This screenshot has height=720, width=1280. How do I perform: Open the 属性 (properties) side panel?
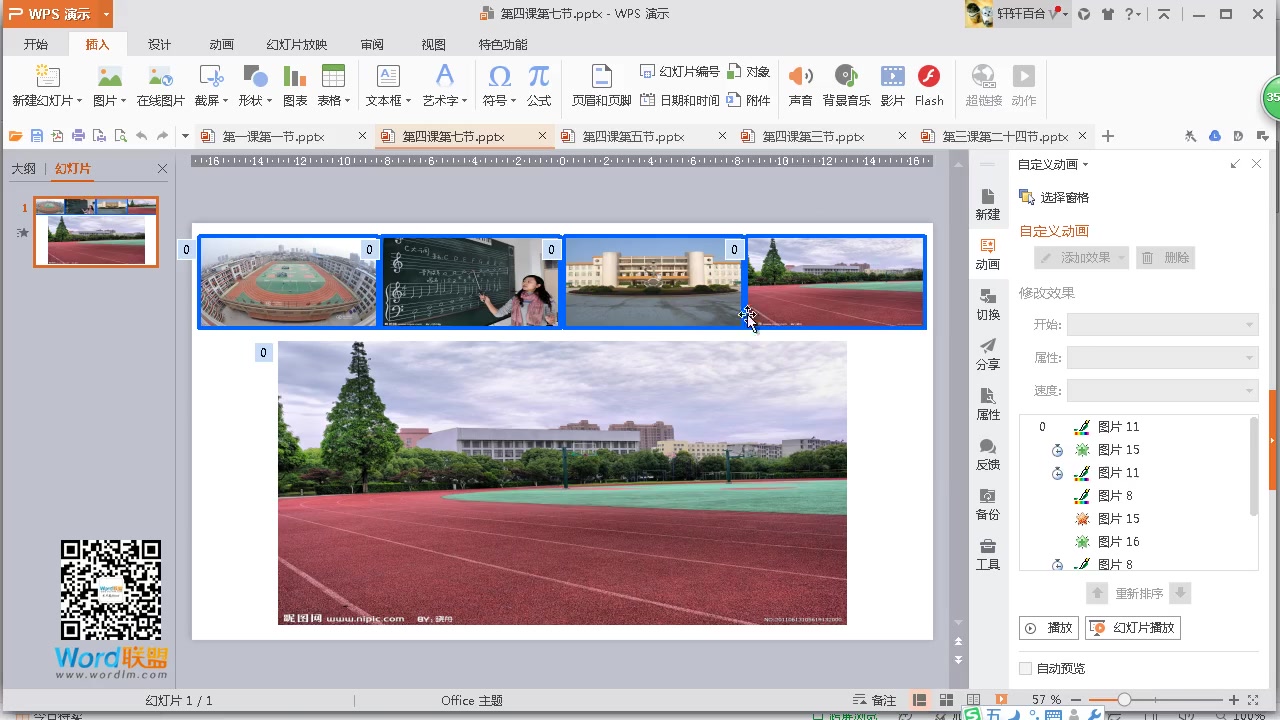point(988,404)
